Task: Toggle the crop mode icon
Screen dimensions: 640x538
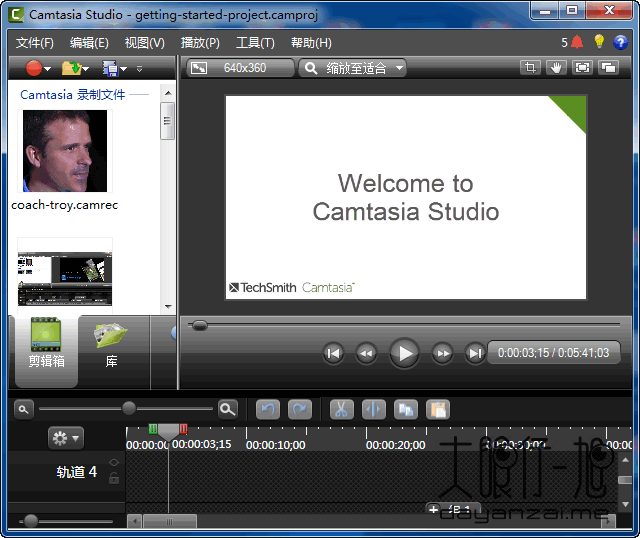Action: click(530, 67)
